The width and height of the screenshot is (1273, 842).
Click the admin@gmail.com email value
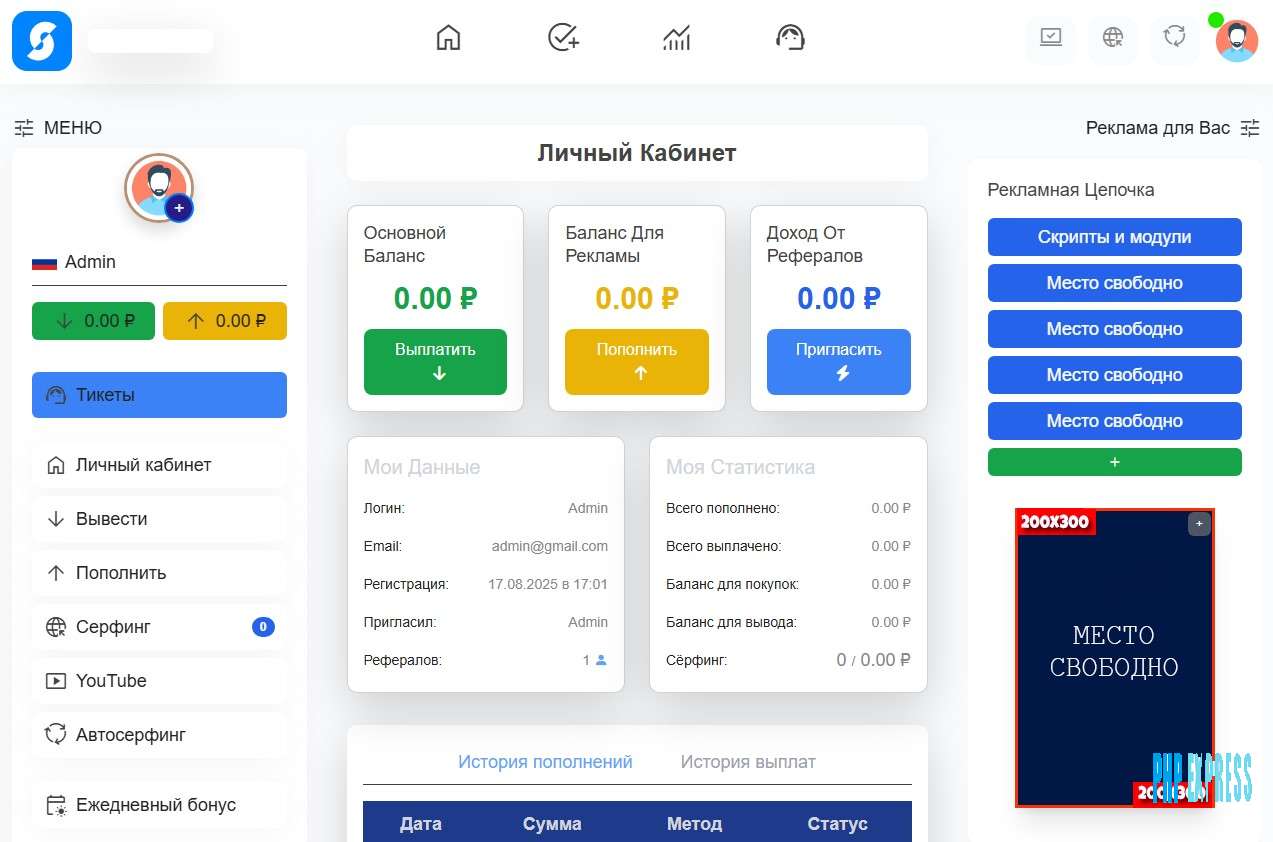click(550, 546)
